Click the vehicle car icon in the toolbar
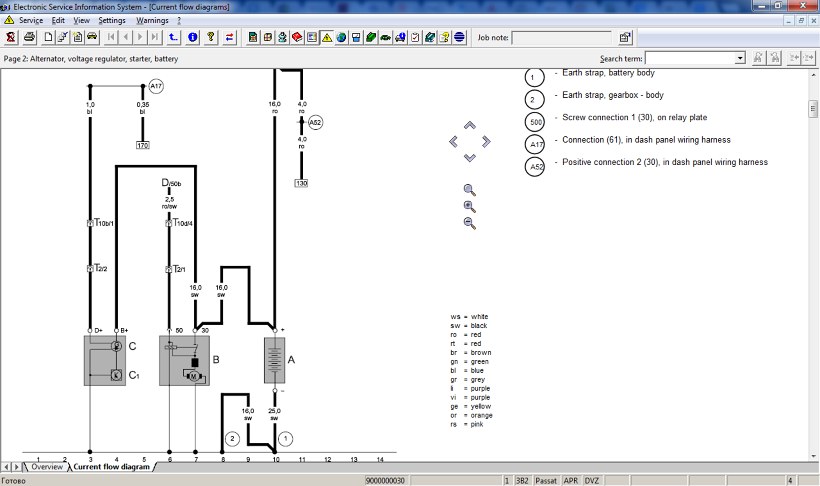 92,37
